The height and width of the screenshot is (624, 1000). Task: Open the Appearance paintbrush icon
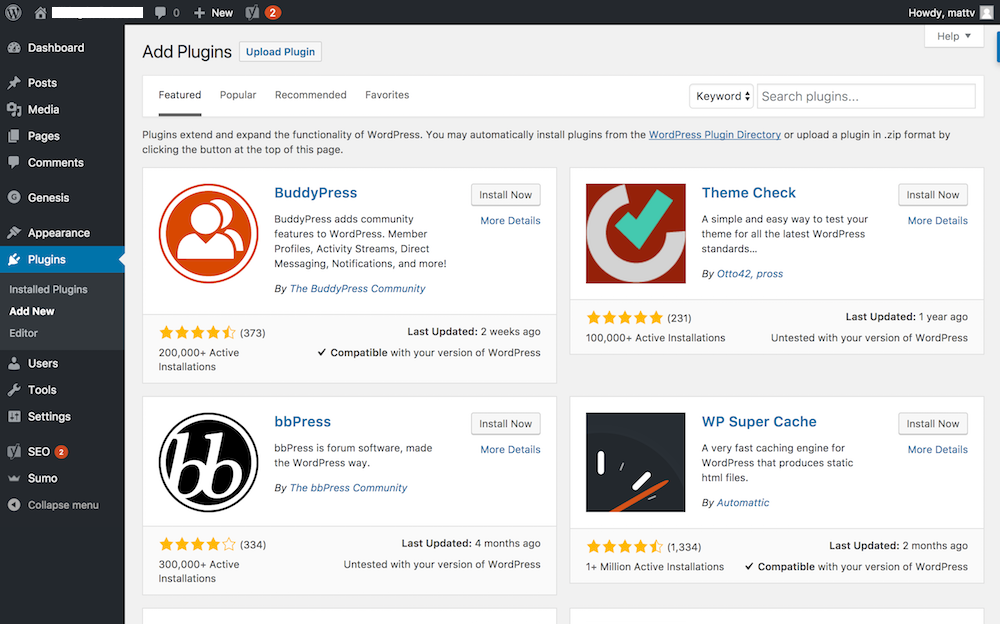[x=14, y=233]
